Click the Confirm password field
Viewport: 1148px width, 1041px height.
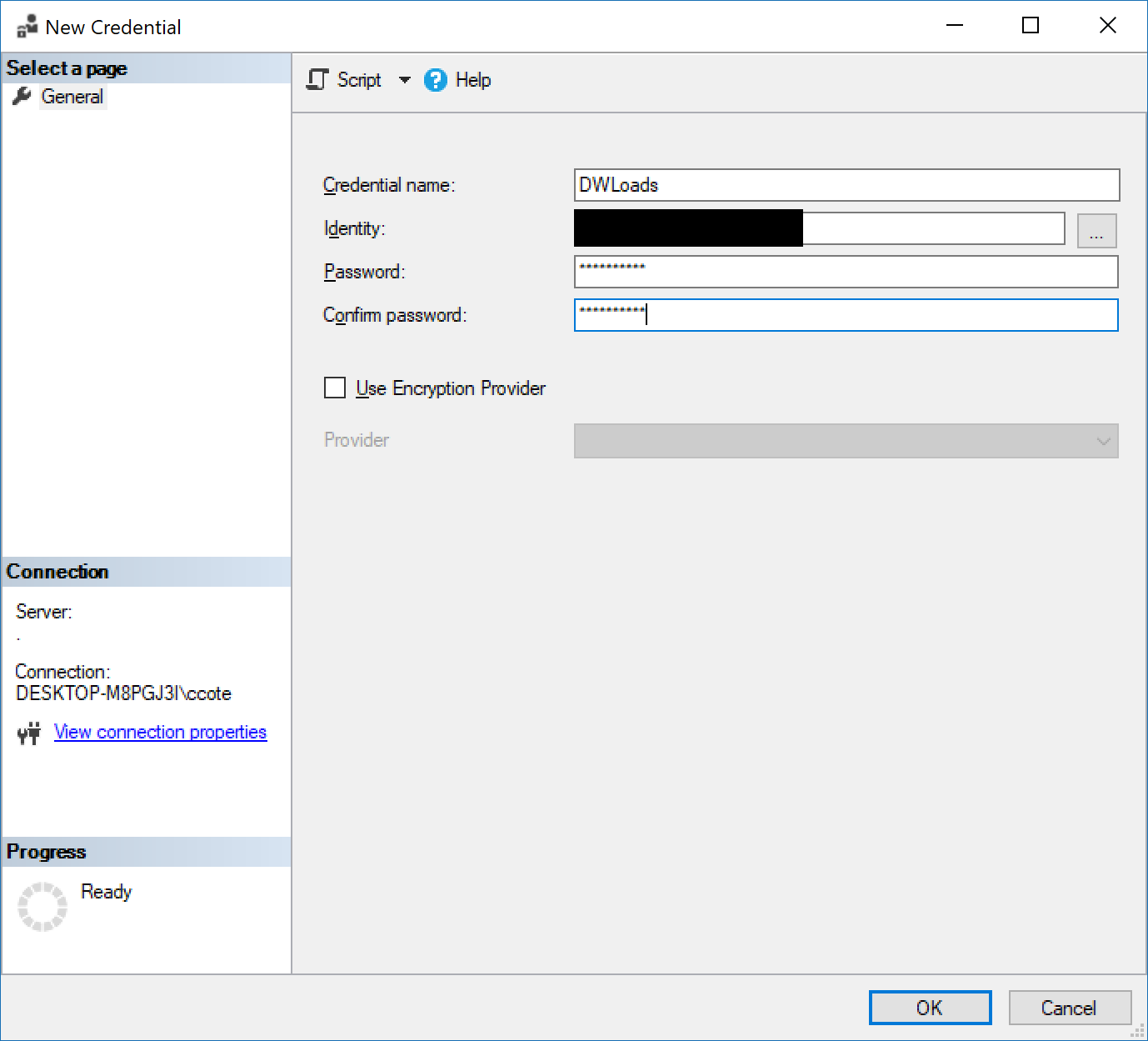coord(846,315)
